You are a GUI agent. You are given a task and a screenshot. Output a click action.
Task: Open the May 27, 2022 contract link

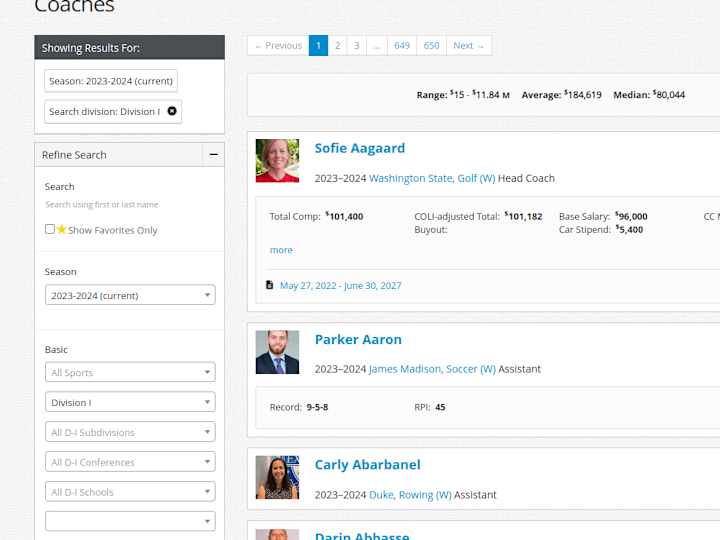(x=341, y=286)
